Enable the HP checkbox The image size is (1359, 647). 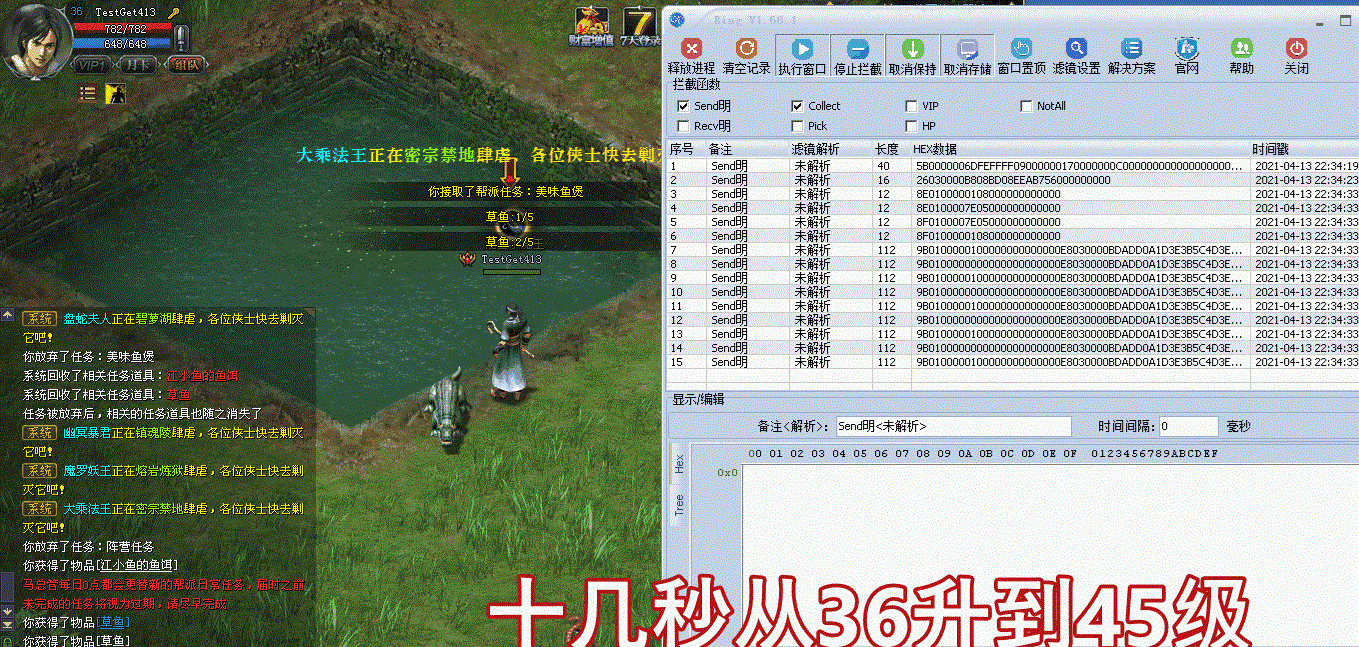(x=911, y=126)
